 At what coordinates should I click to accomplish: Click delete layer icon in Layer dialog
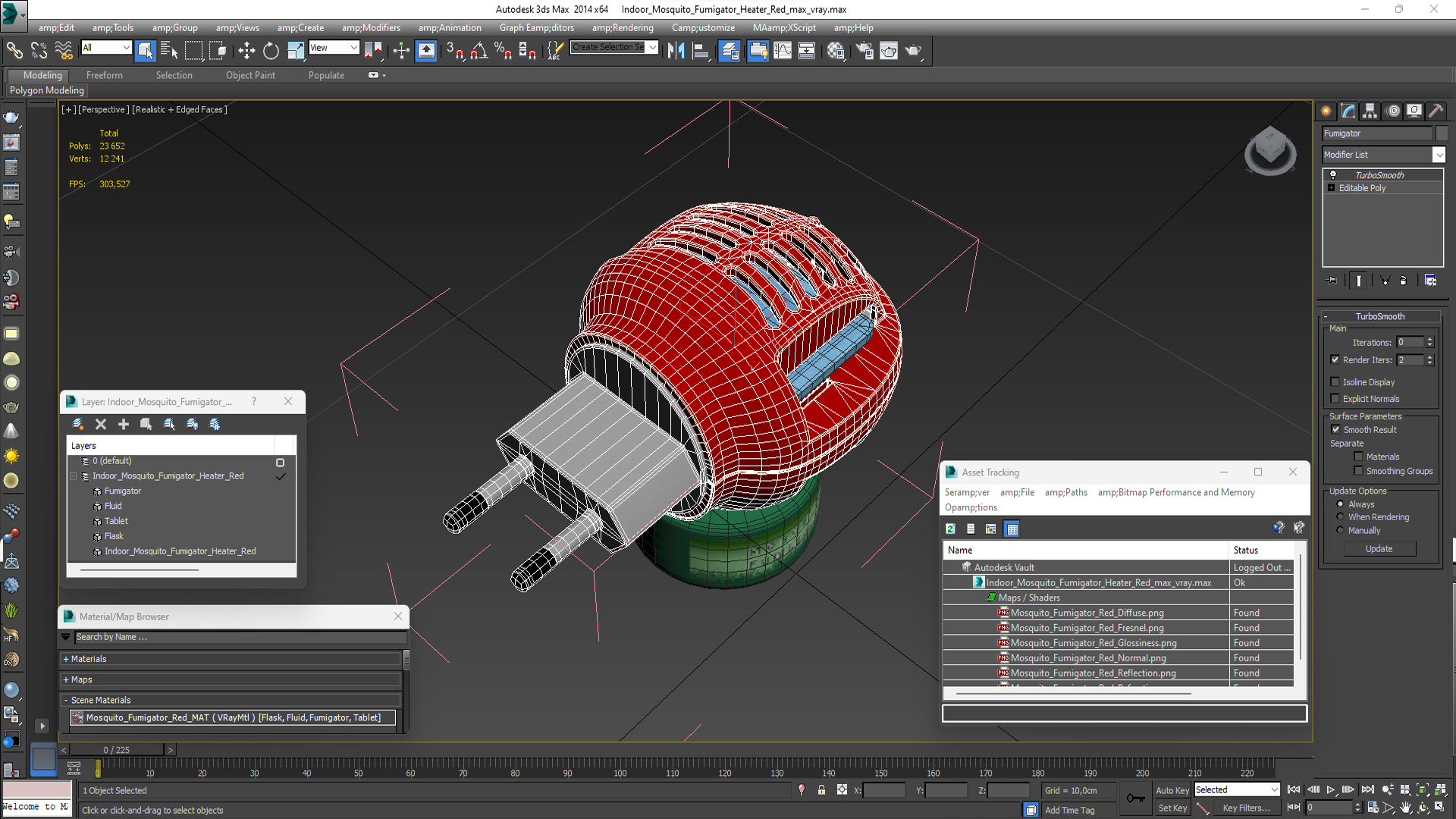coord(101,424)
